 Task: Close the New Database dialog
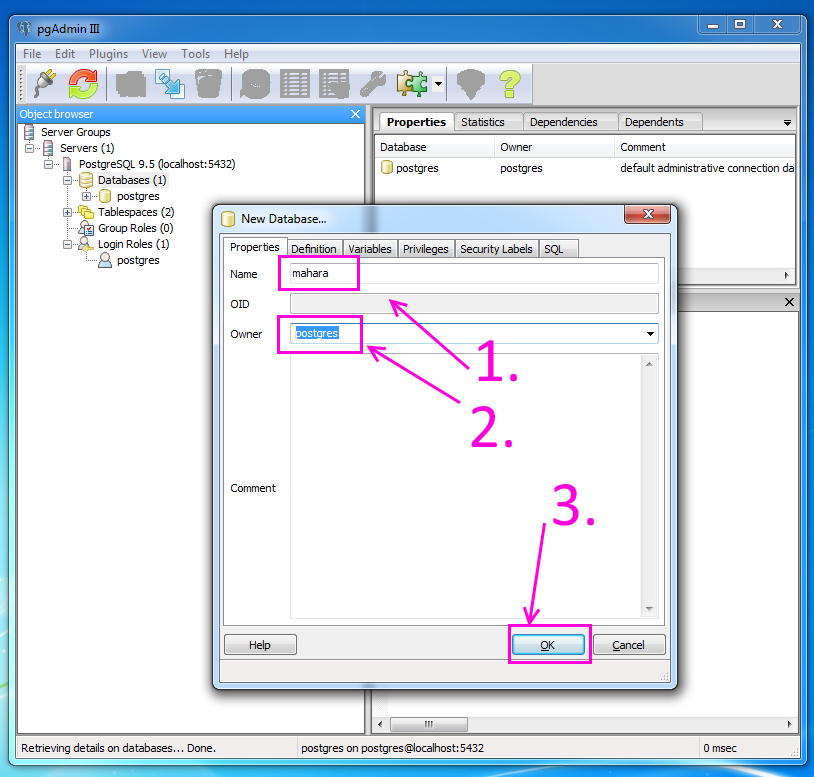647,214
